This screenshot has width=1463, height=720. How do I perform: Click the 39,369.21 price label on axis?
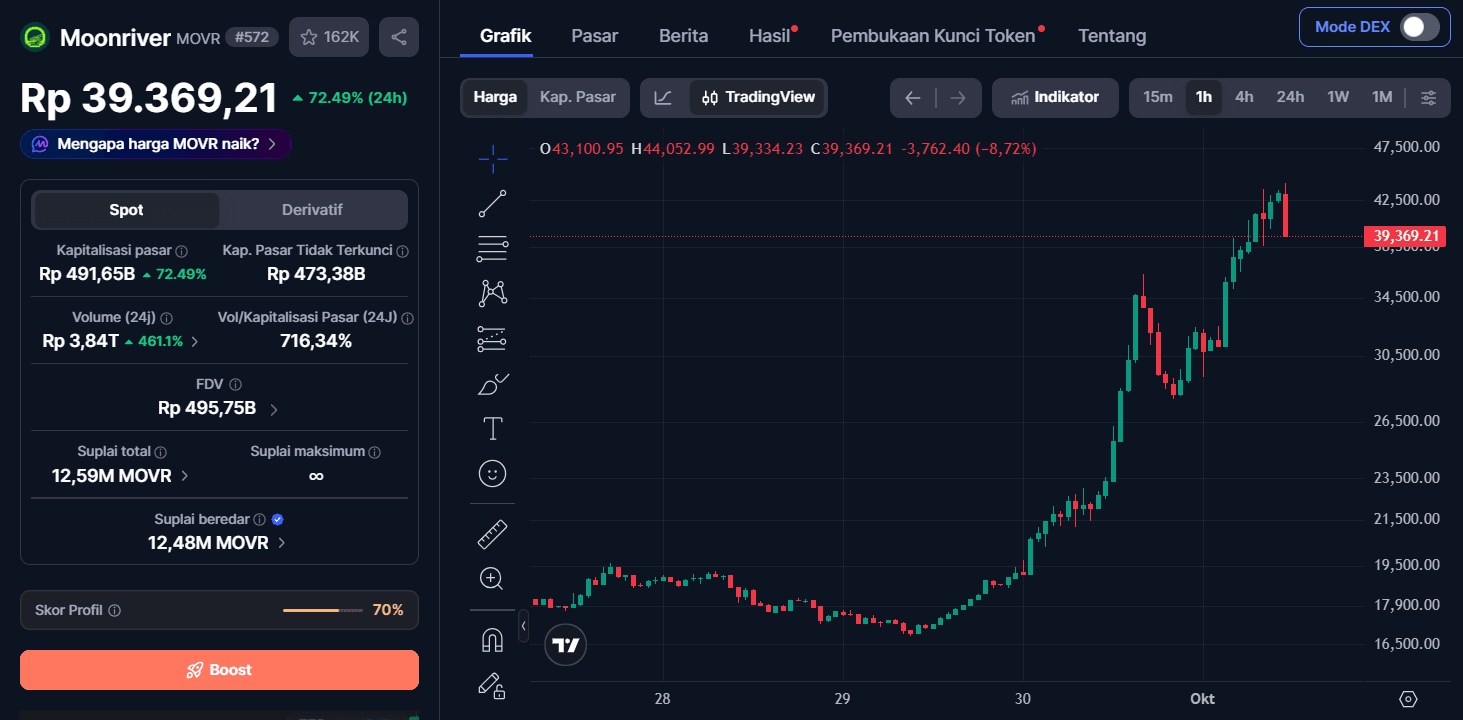pyautogui.click(x=1404, y=237)
